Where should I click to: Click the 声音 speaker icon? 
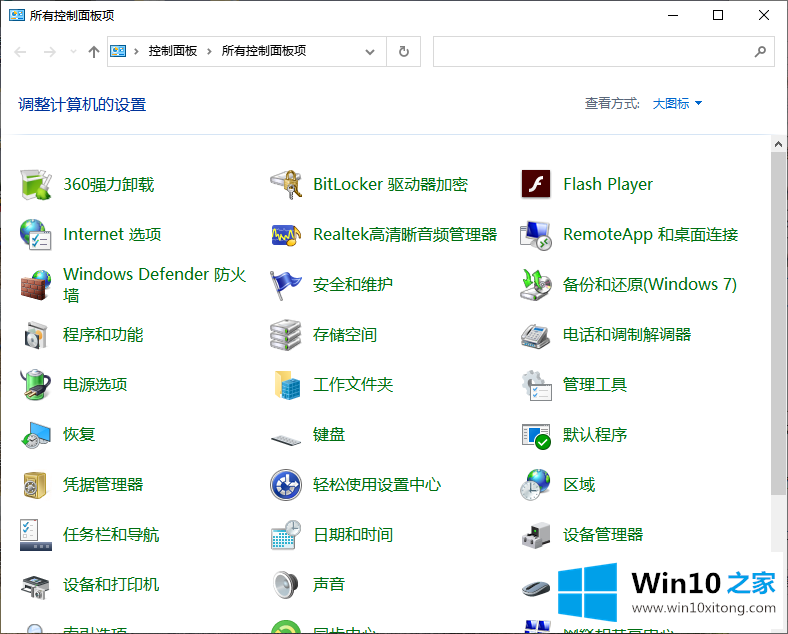click(x=285, y=585)
